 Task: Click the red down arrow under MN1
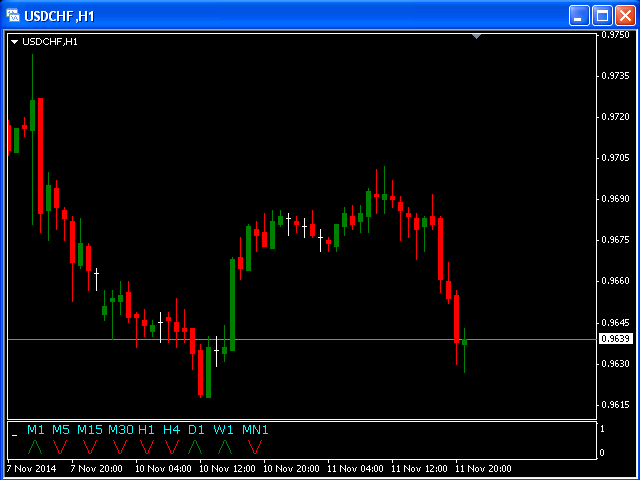[x=255, y=446]
